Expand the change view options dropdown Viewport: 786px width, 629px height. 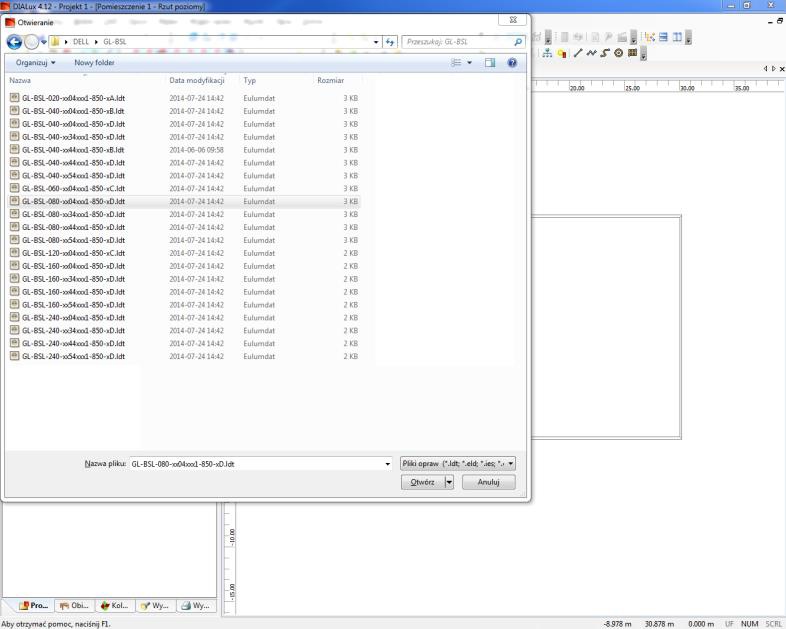point(469,62)
